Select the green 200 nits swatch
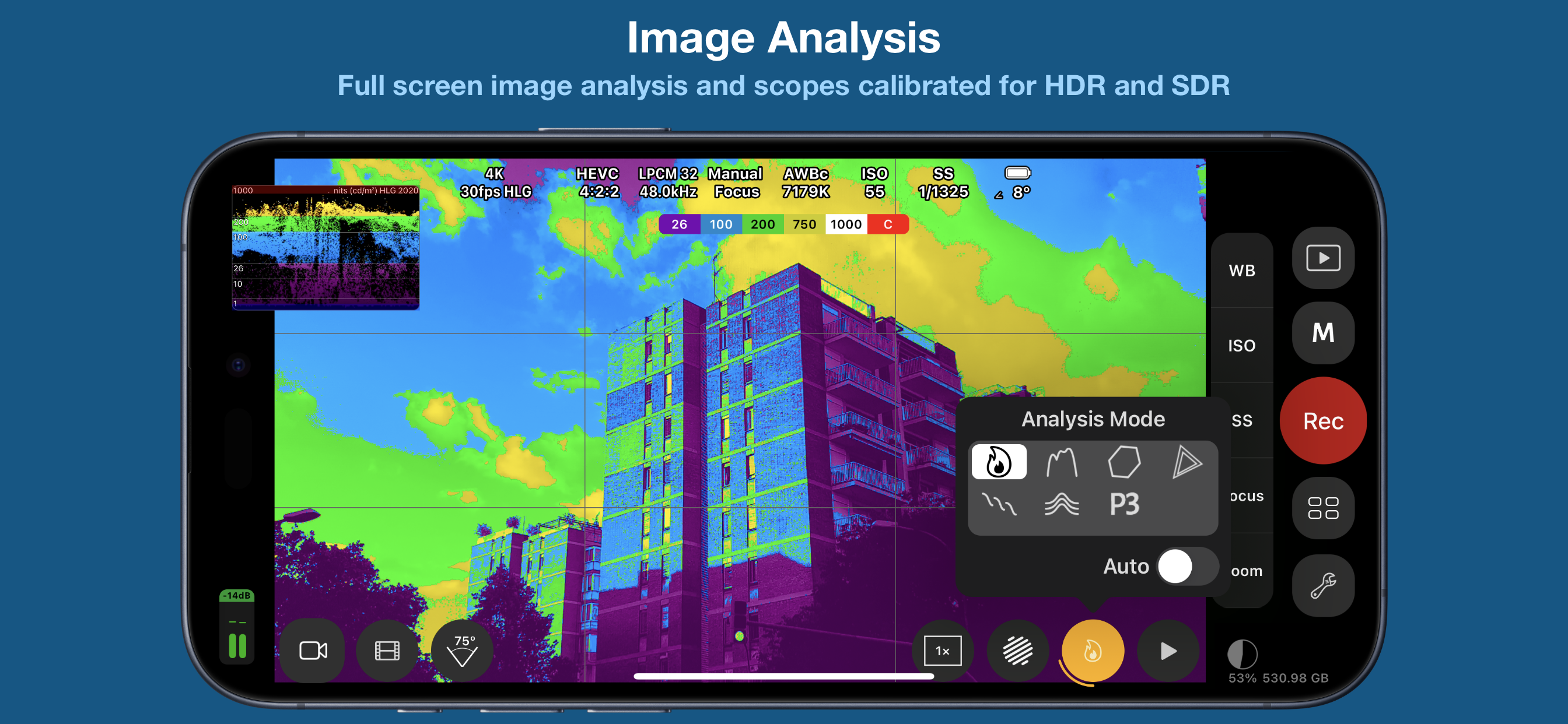Viewport: 1568px width, 724px height. [762, 224]
